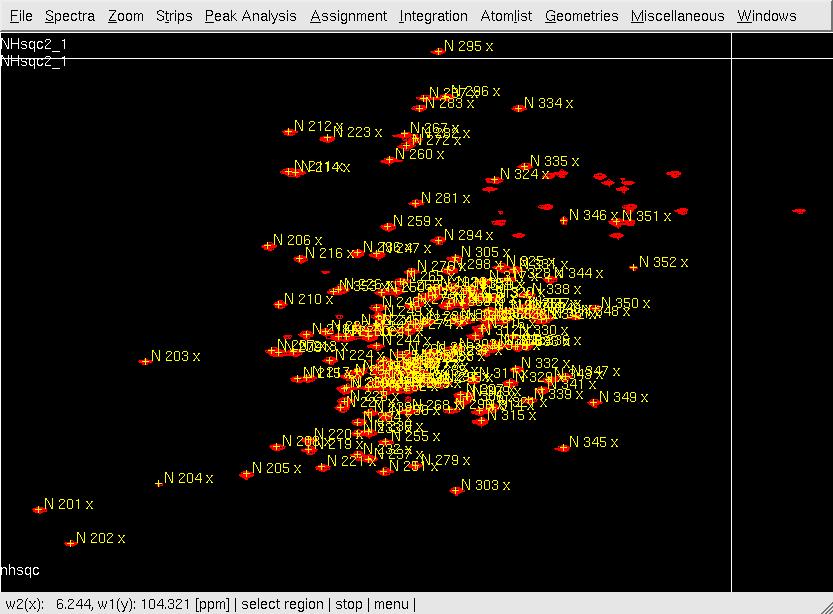Open the Zoom menu

[x=126, y=16]
